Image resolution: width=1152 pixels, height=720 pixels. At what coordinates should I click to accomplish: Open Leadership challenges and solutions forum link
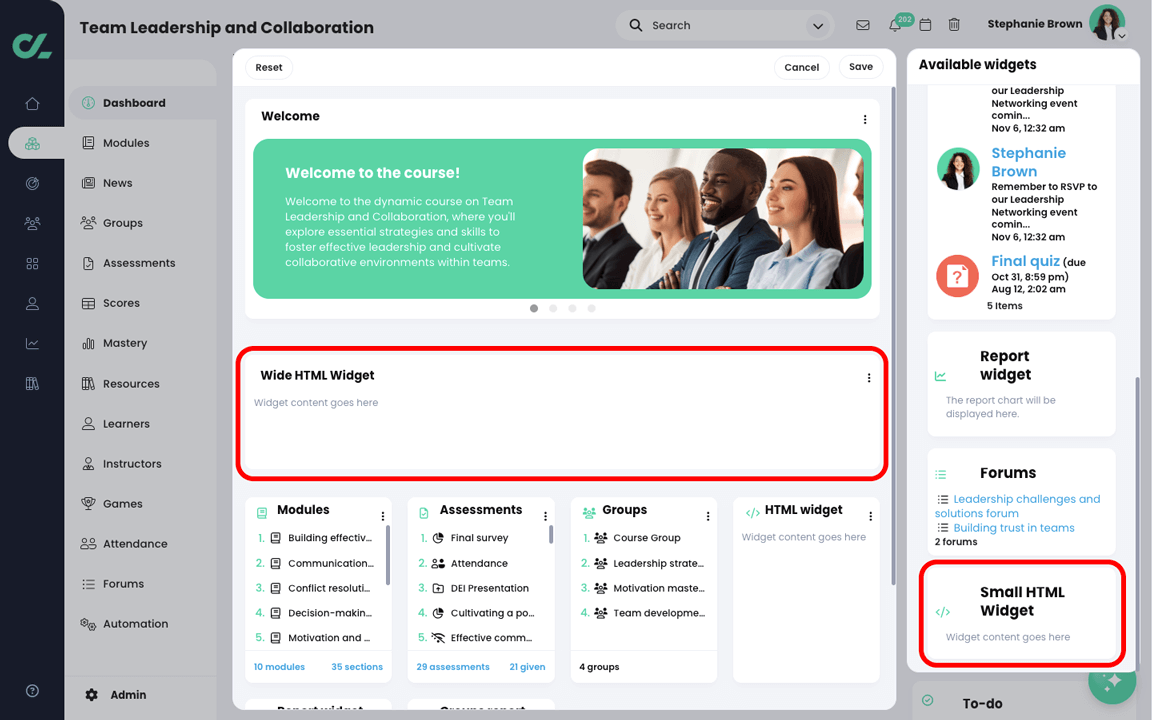tap(1018, 506)
